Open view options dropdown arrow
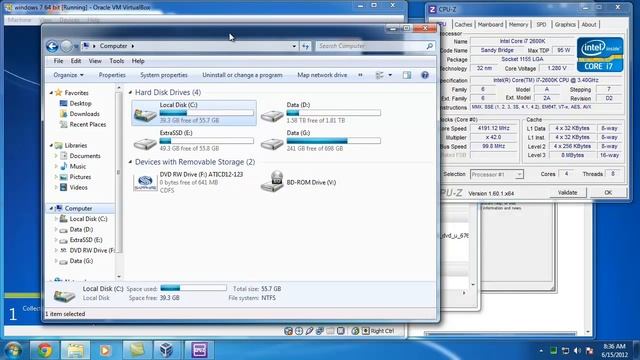The image size is (640, 360). (390, 75)
